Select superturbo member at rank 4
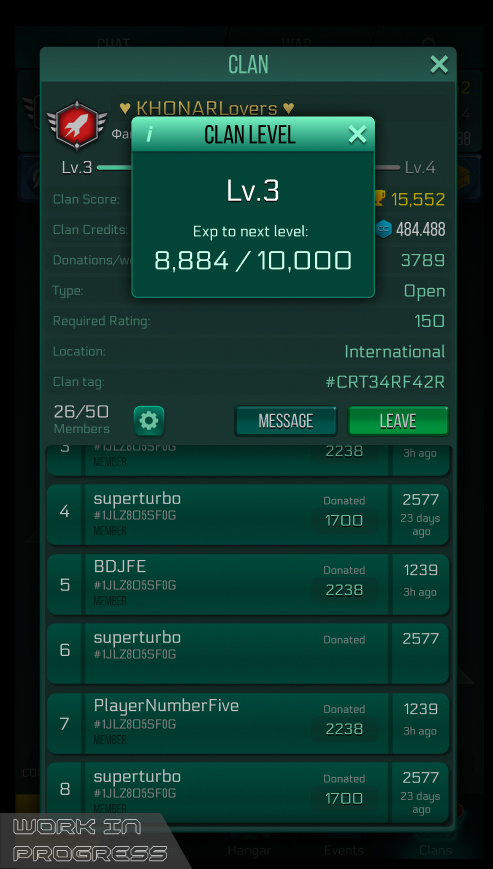This screenshot has height=869, width=493. tap(248, 515)
